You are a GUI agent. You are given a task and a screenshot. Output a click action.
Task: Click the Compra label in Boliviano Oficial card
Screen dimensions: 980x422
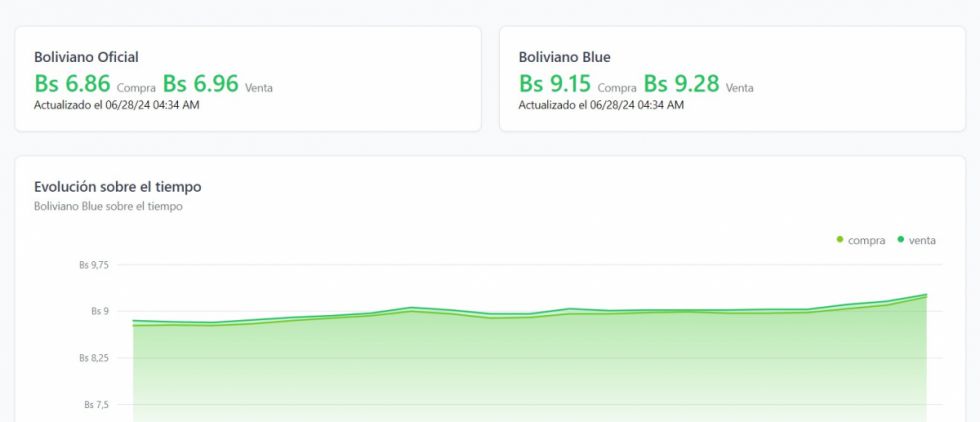pyautogui.click(x=136, y=88)
